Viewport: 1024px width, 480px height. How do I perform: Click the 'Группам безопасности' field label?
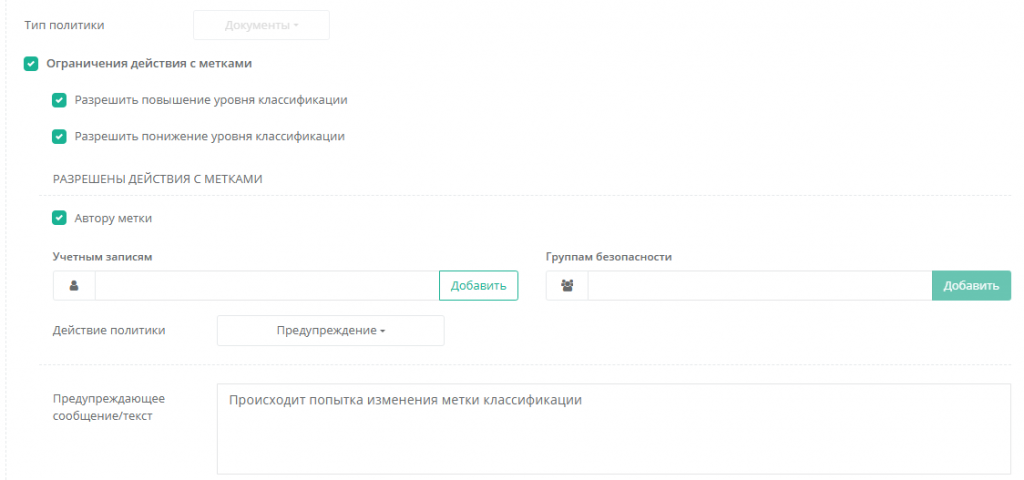pos(609,257)
